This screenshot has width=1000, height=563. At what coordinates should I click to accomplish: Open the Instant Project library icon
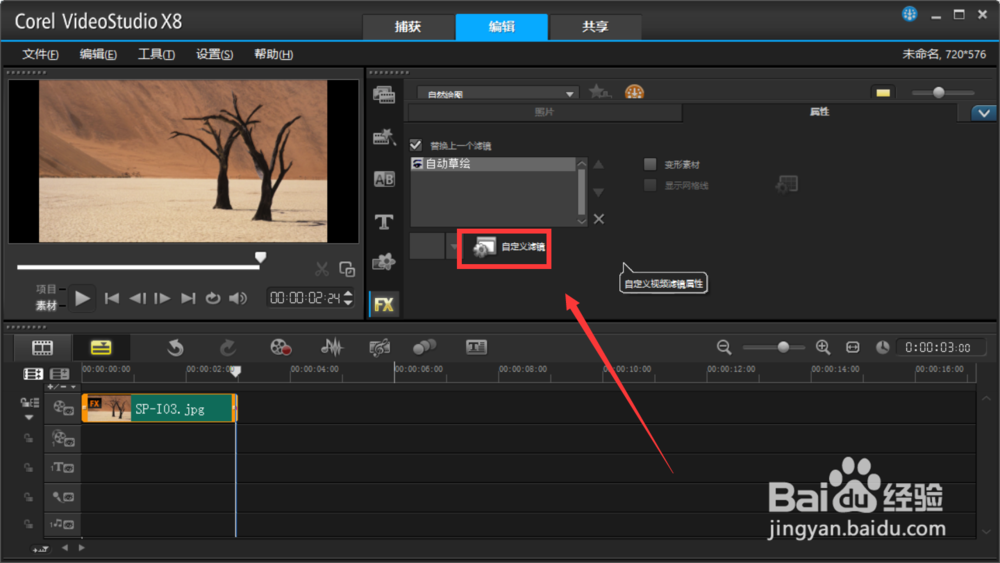(x=384, y=136)
